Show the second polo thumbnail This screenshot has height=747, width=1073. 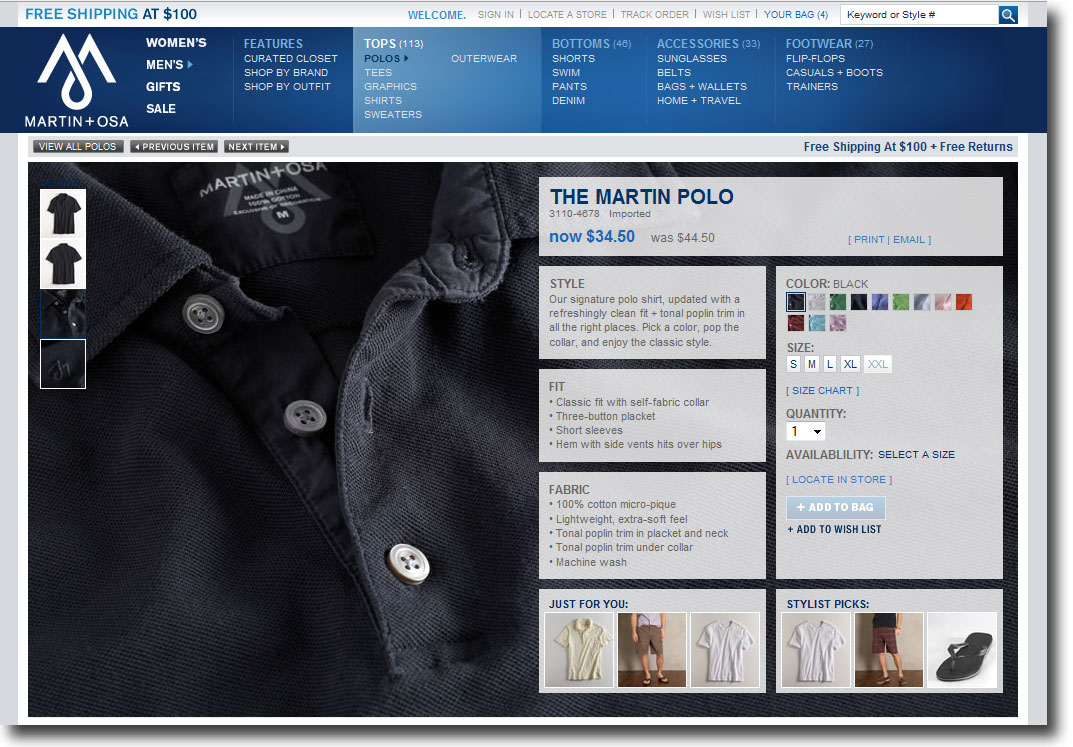(63, 263)
